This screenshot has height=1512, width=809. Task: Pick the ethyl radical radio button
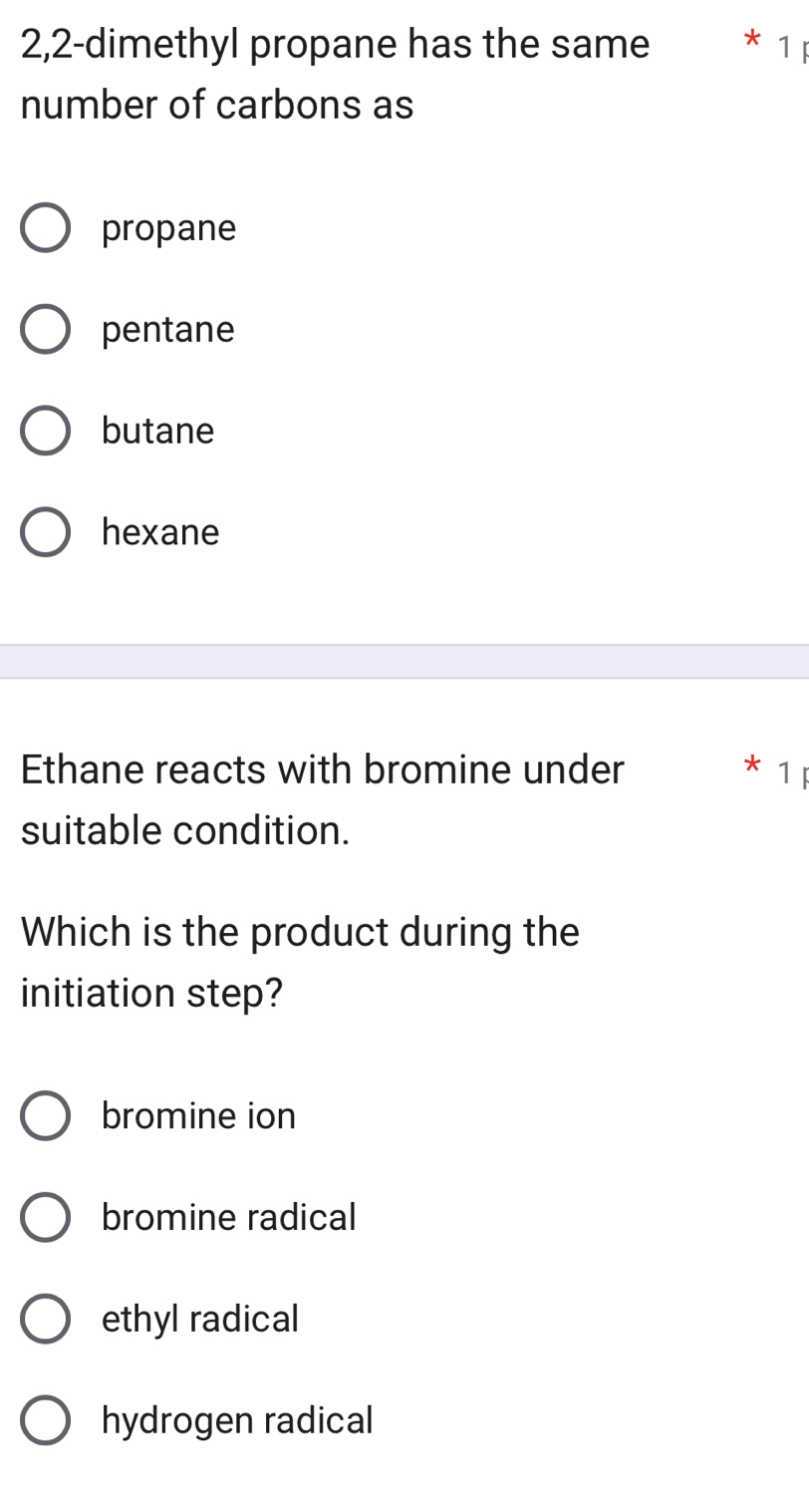coord(46,1319)
